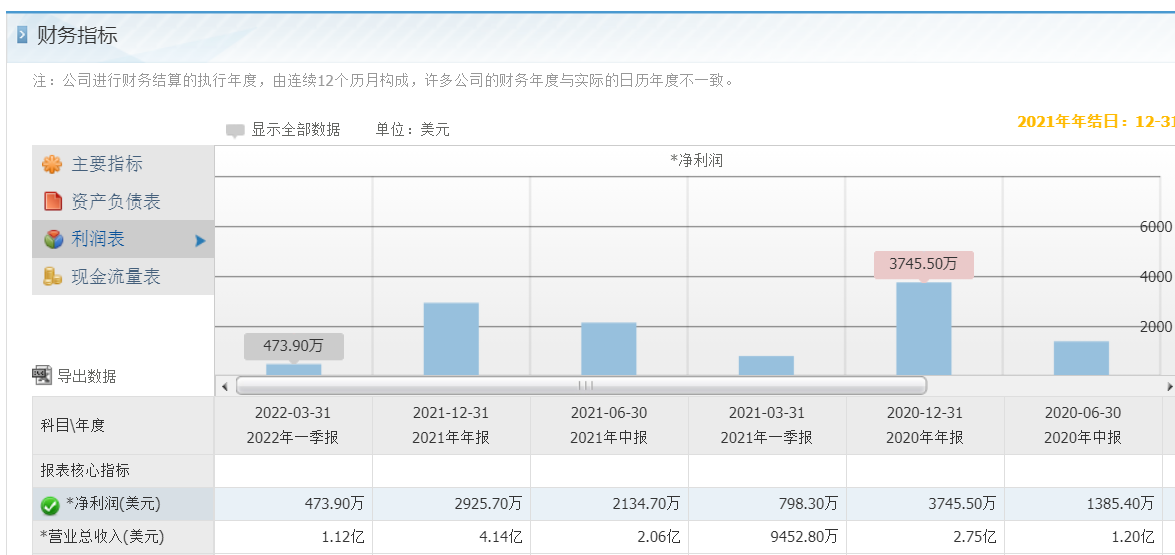Click the 4000 y-axis label
The image size is (1175, 555).
(x=1156, y=277)
